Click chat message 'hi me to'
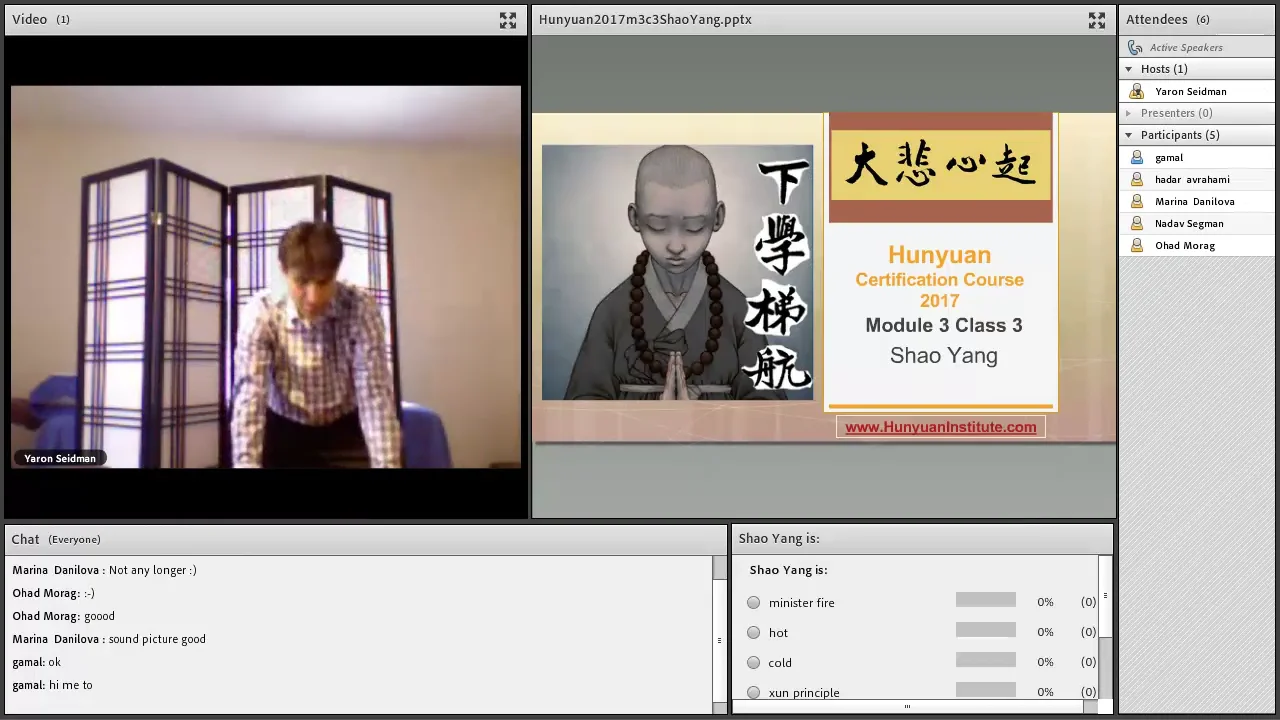 70,685
